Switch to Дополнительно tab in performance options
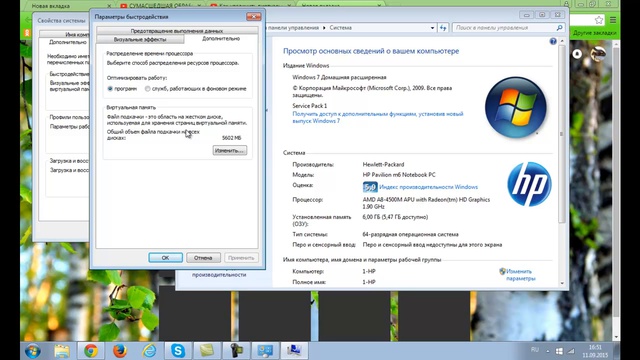 221,39
